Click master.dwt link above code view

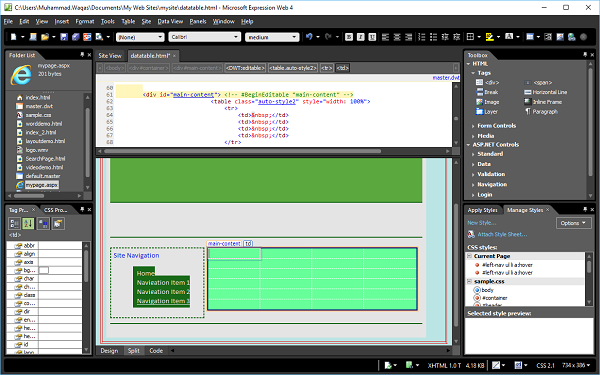tap(446, 78)
